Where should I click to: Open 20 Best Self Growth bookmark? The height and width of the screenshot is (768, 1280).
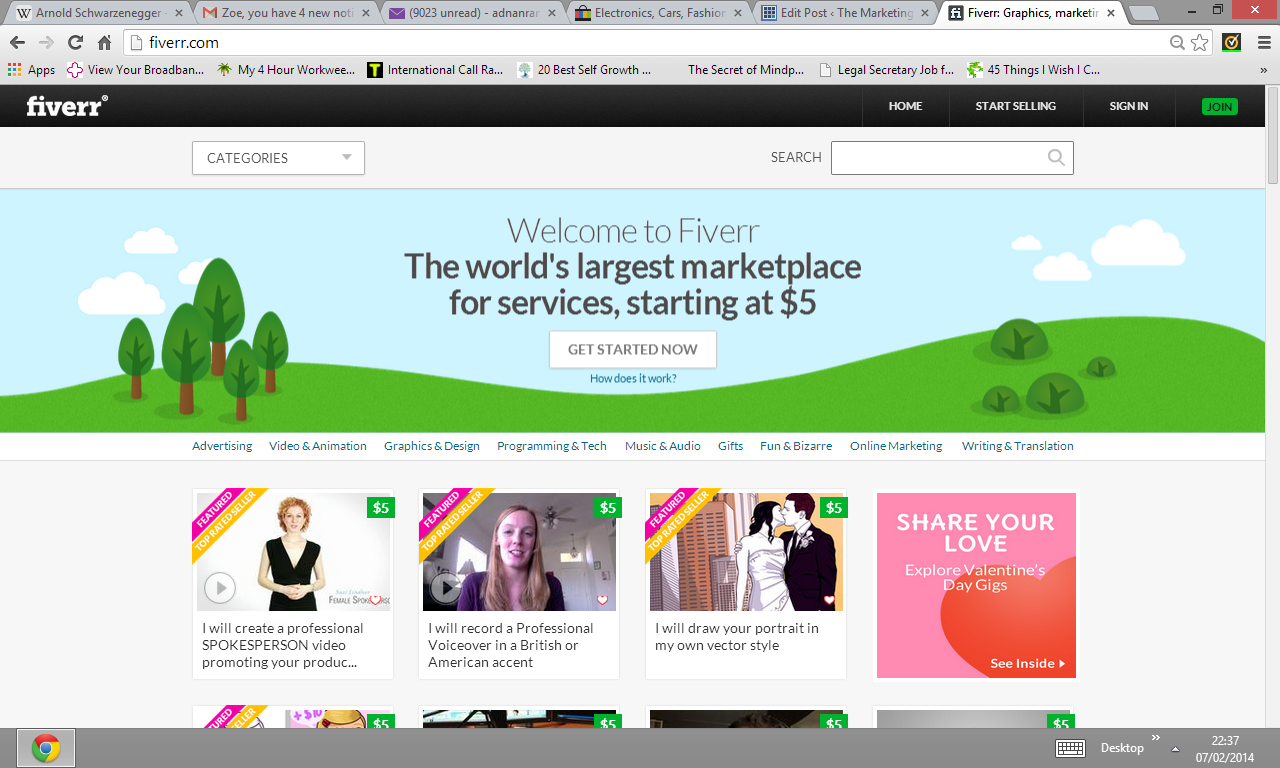pos(585,70)
